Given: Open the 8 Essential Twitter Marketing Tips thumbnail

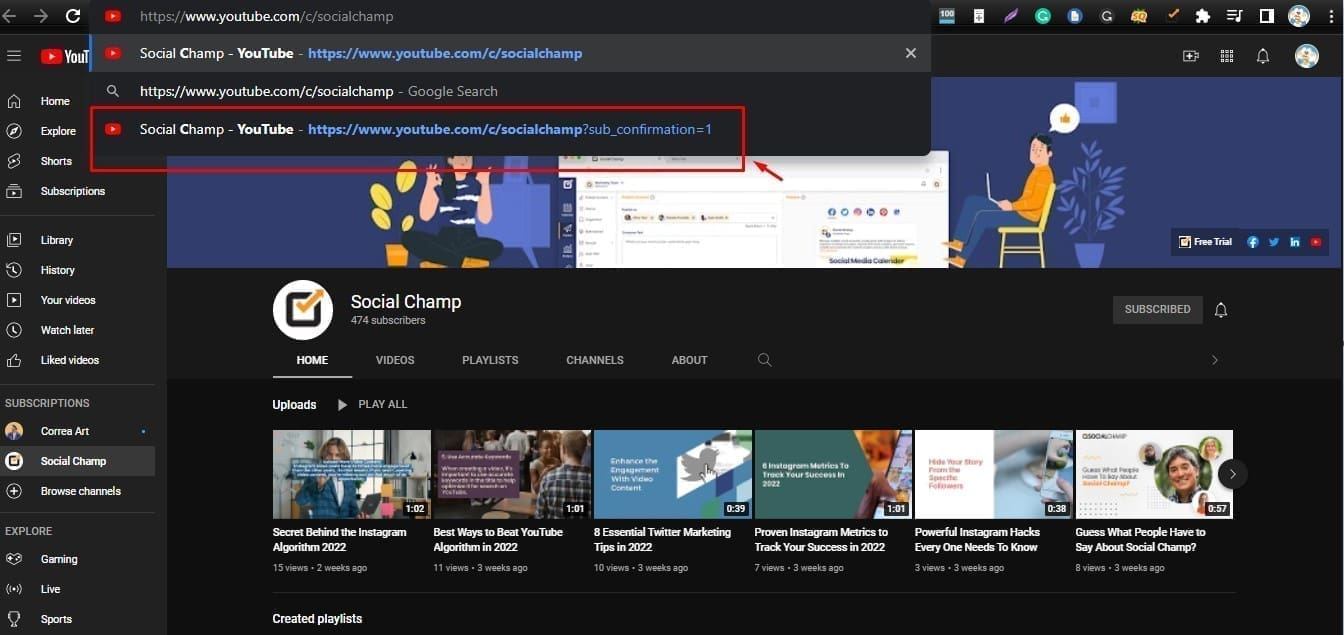Looking at the screenshot, I should 672,474.
